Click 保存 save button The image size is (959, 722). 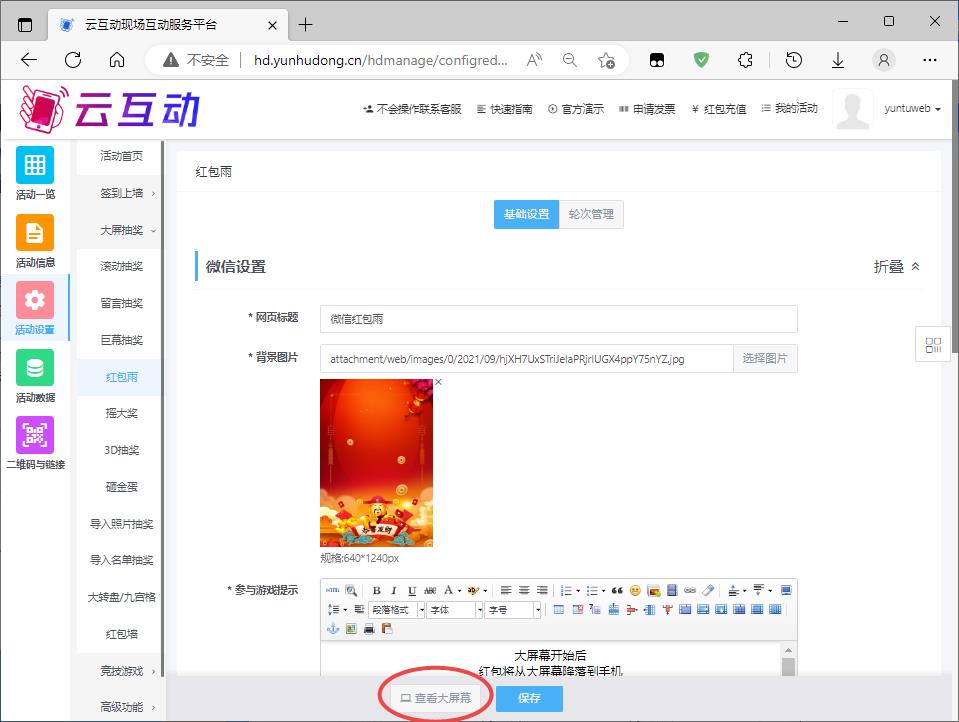529,698
